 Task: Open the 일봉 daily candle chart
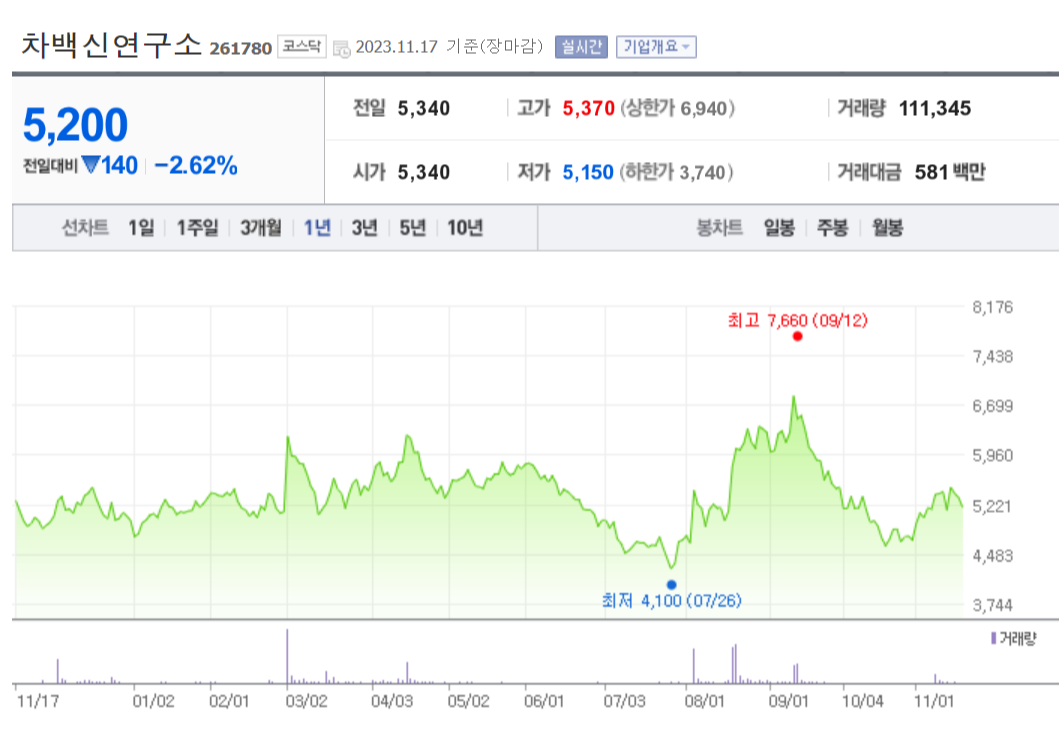[x=779, y=228]
